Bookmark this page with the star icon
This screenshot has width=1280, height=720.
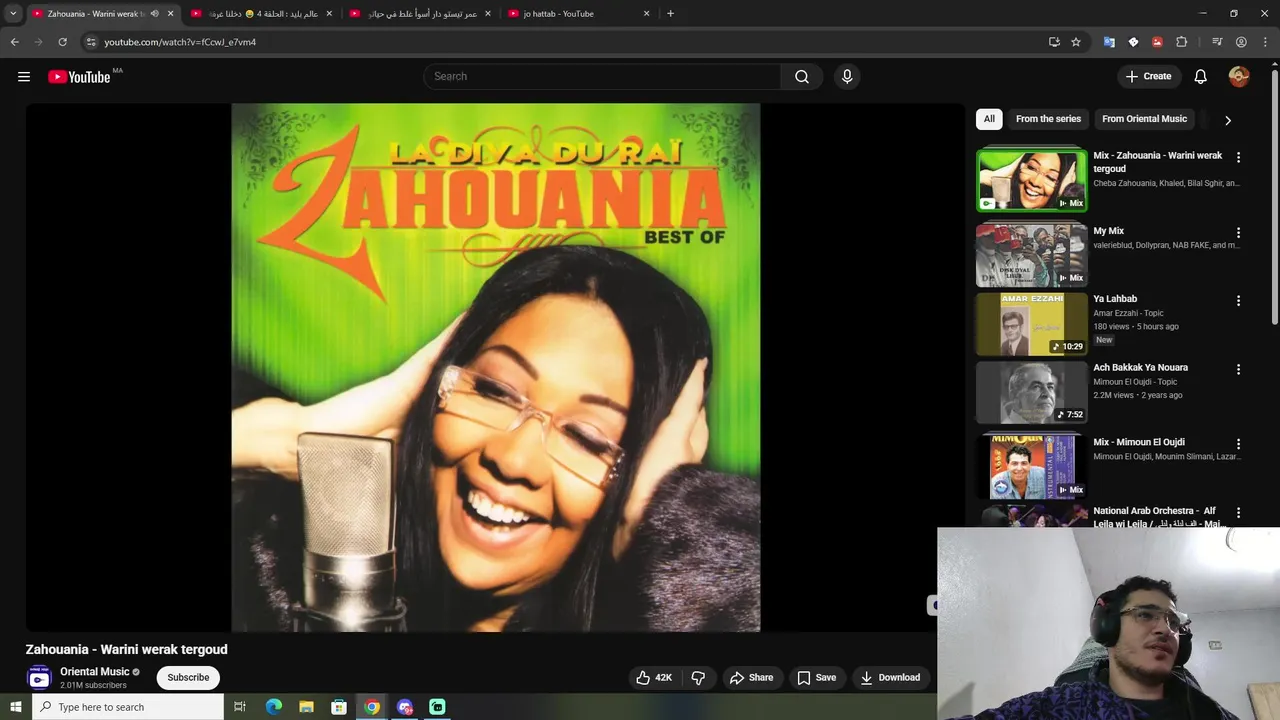coord(1076,42)
